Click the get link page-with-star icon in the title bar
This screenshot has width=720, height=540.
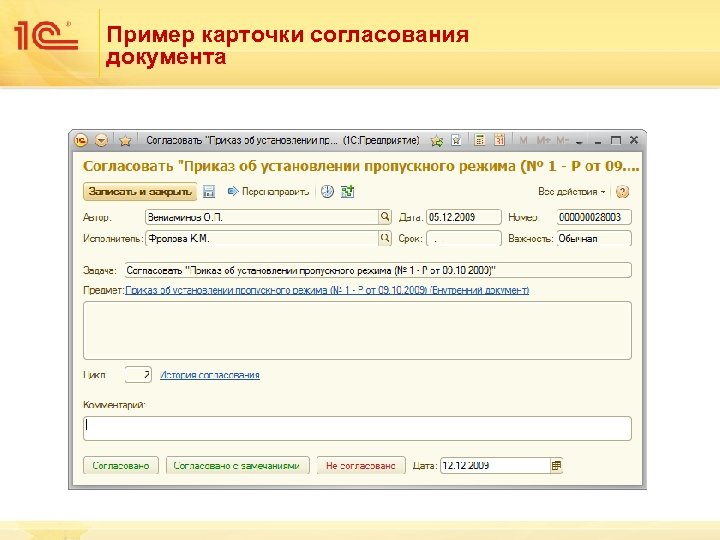click(456, 140)
